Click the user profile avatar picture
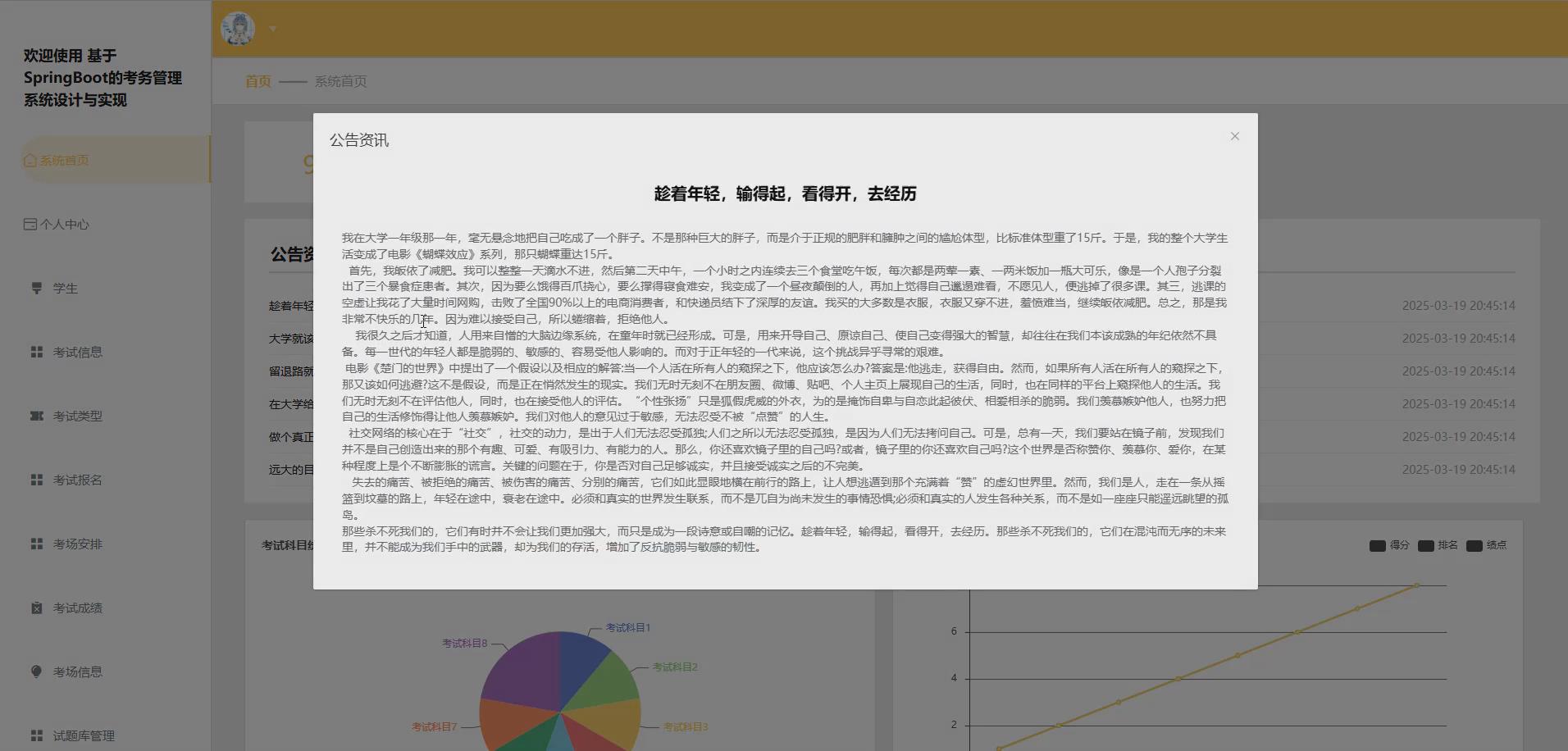 (x=237, y=27)
